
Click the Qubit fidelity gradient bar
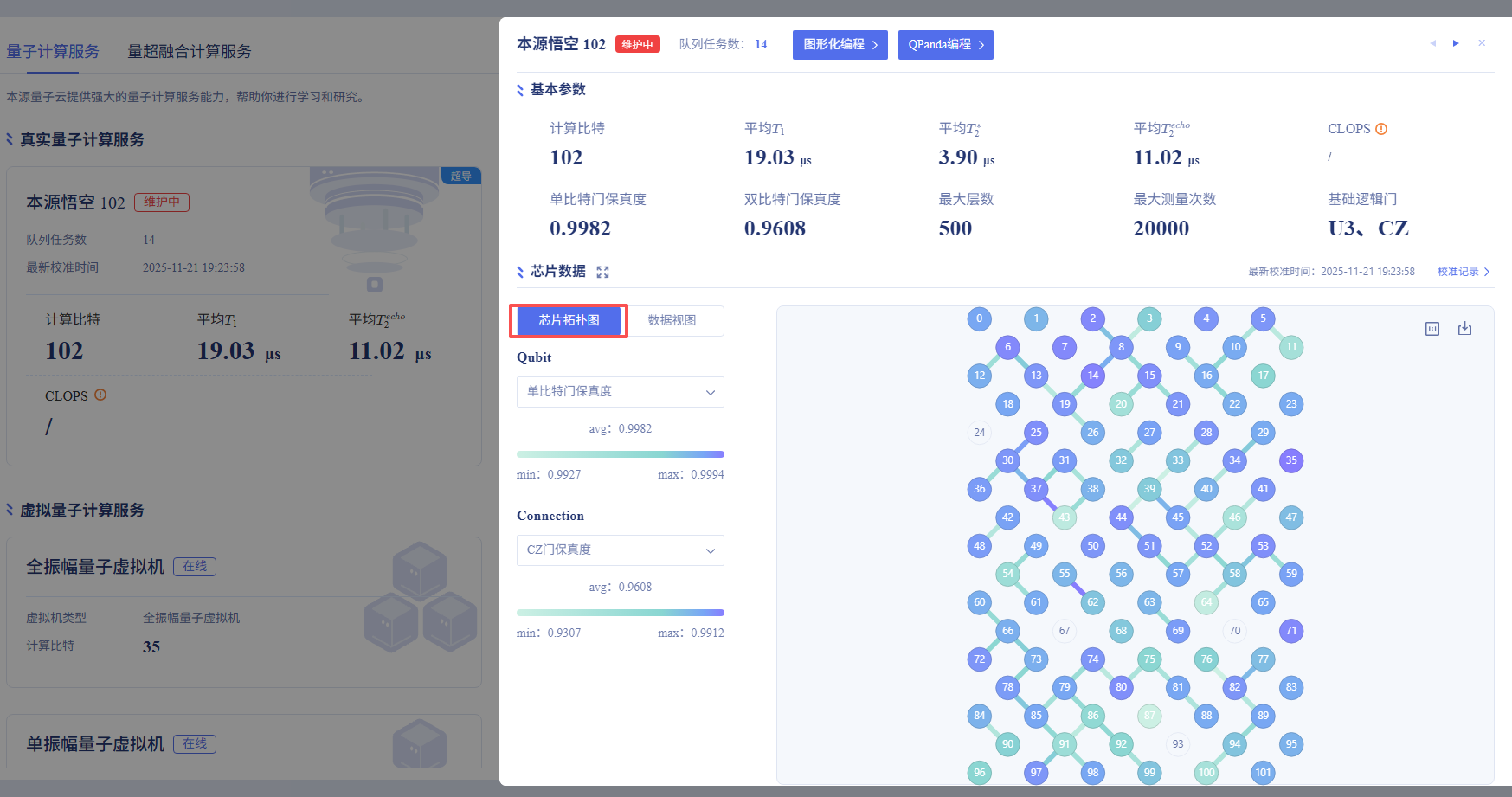click(620, 454)
